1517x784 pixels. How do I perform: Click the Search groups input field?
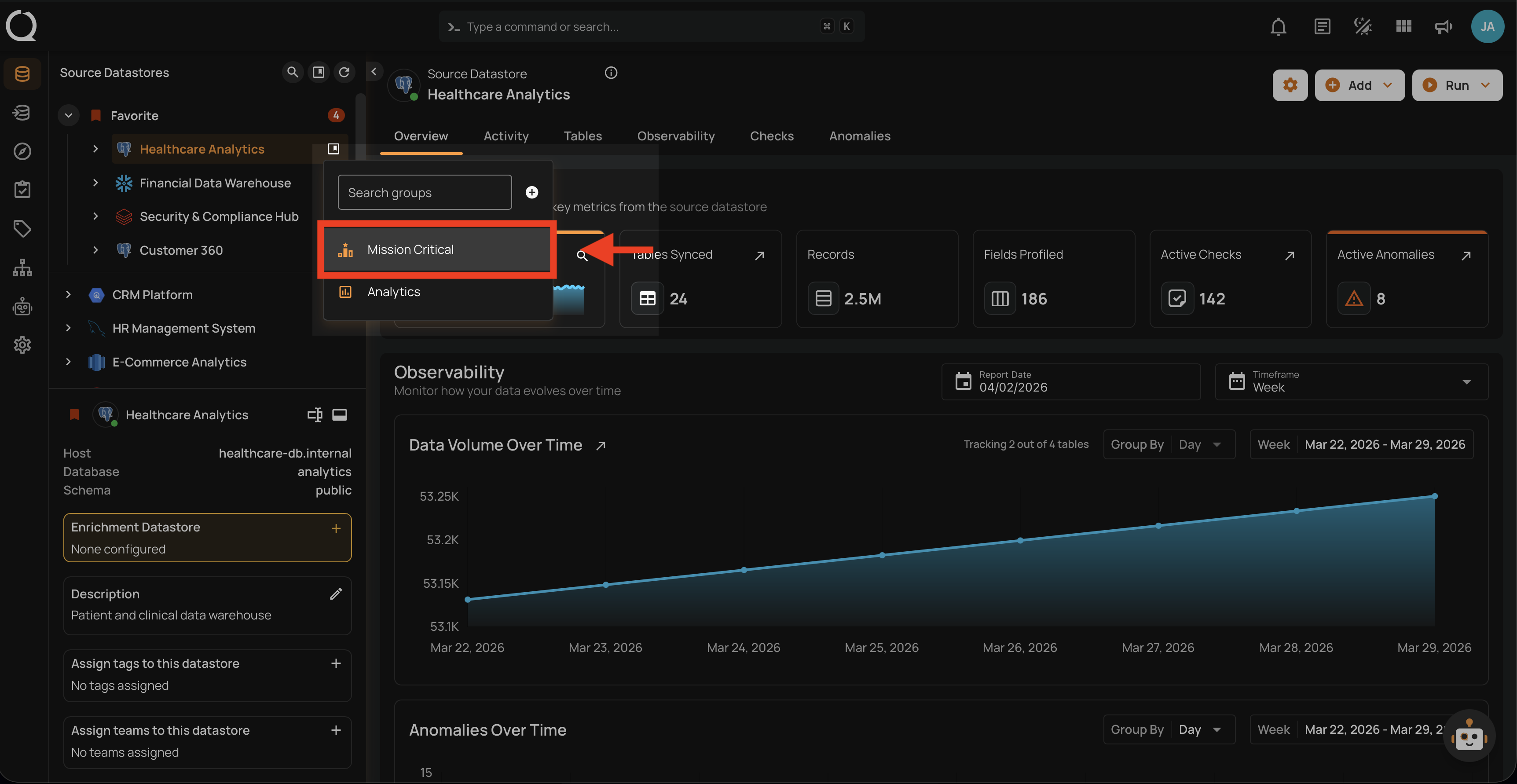point(424,193)
